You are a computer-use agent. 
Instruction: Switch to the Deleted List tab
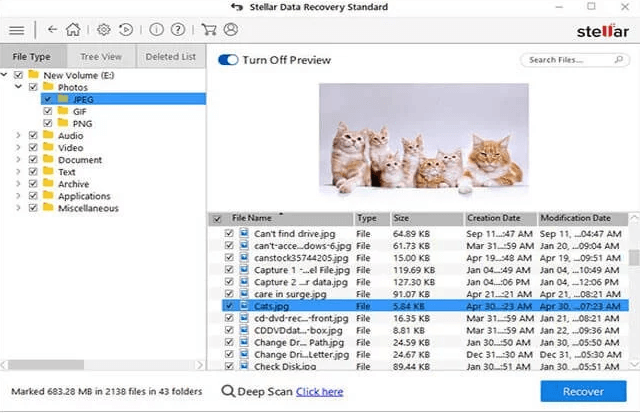click(171, 56)
